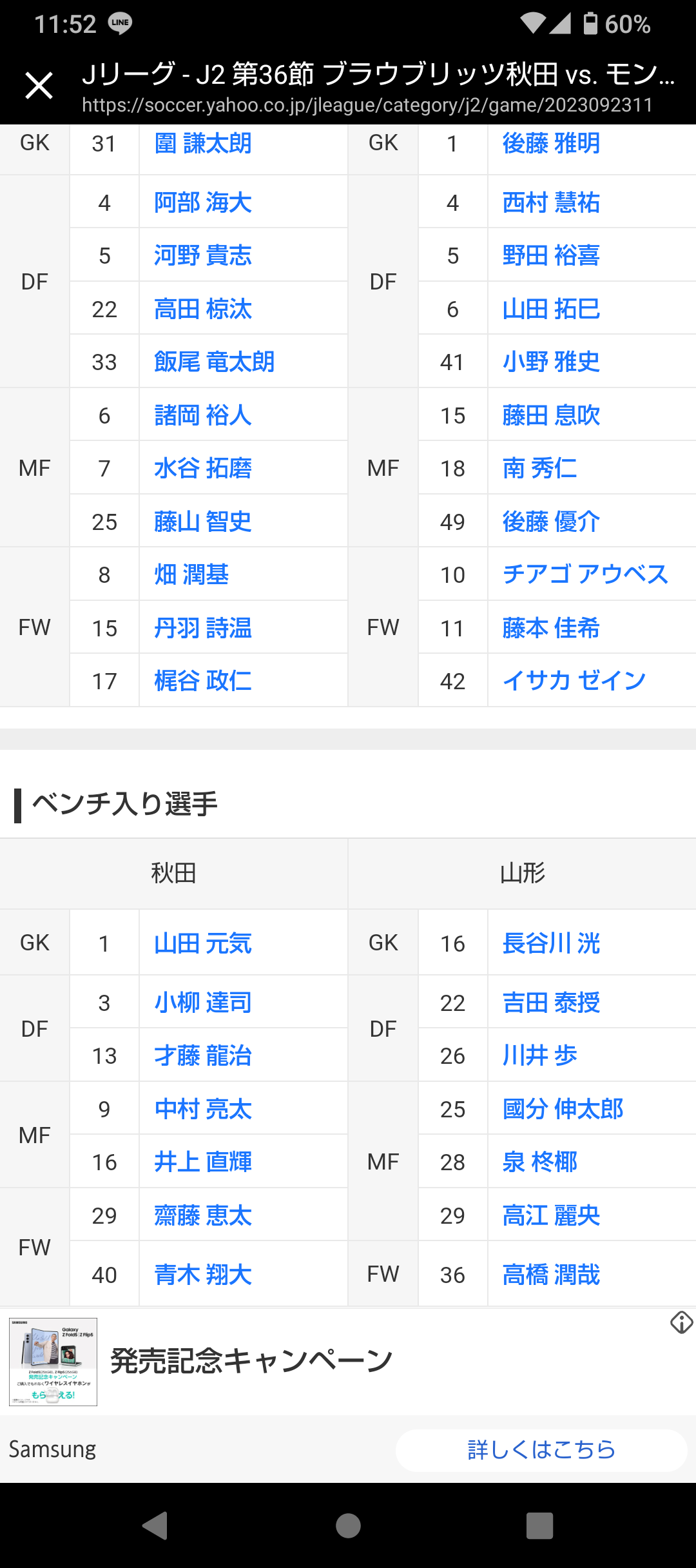Close the in-app browser with X
696x1568 pixels.
[x=39, y=86]
